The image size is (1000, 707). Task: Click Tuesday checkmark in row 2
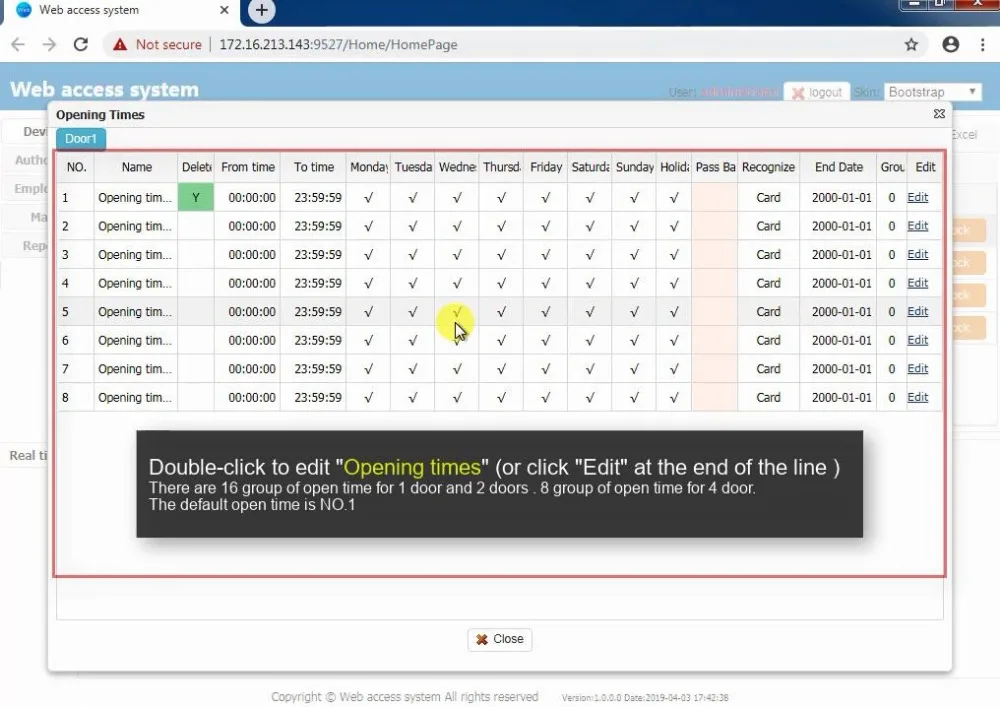[413, 226]
